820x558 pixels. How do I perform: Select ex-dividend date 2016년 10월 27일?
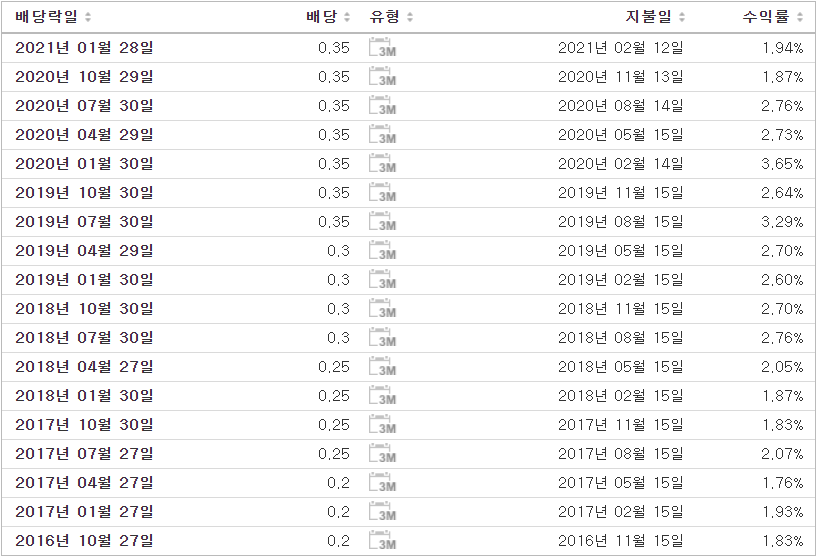(84, 541)
